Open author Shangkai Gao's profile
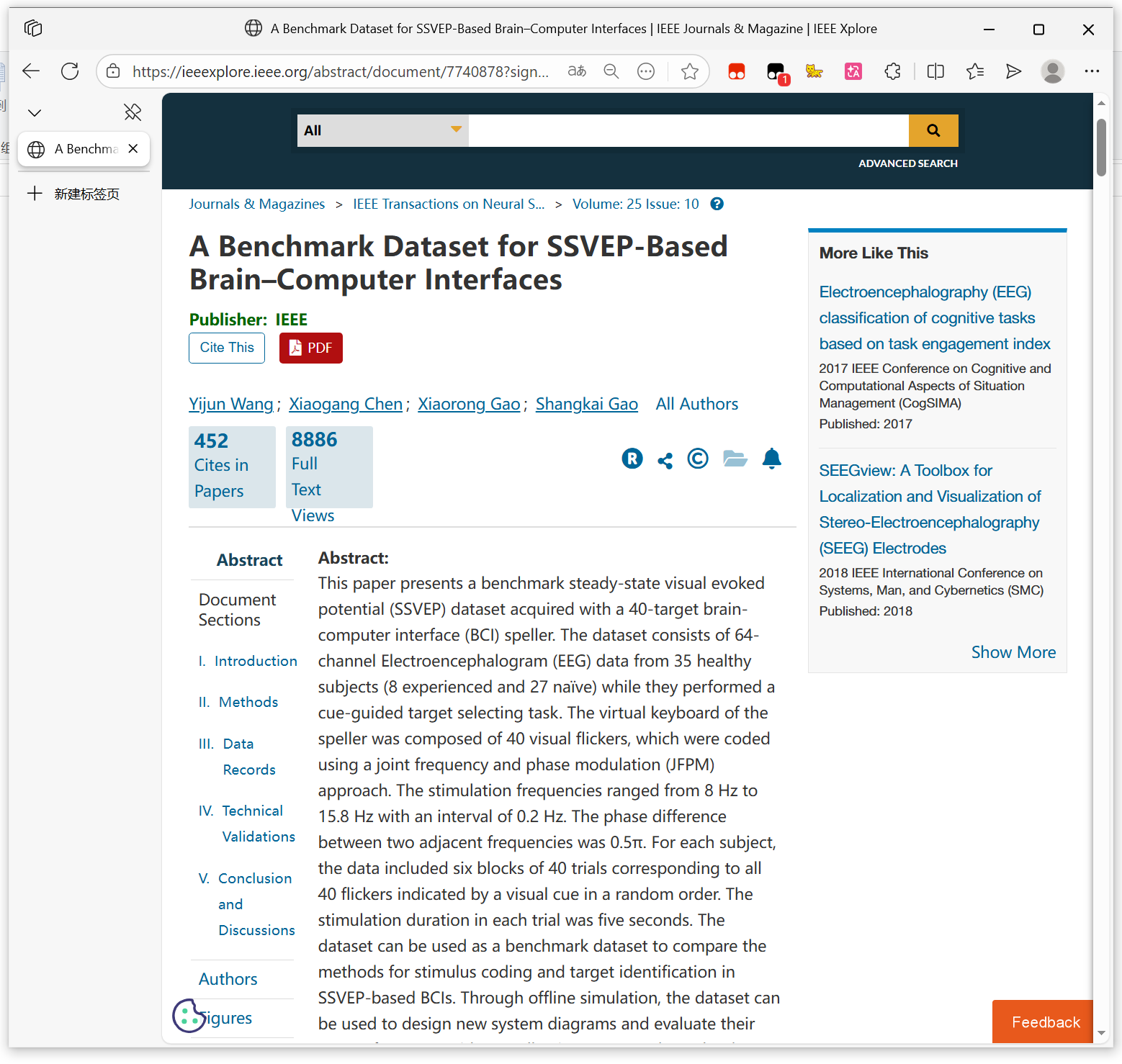The width and height of the screenshot is (1122, 1064). 587,404
